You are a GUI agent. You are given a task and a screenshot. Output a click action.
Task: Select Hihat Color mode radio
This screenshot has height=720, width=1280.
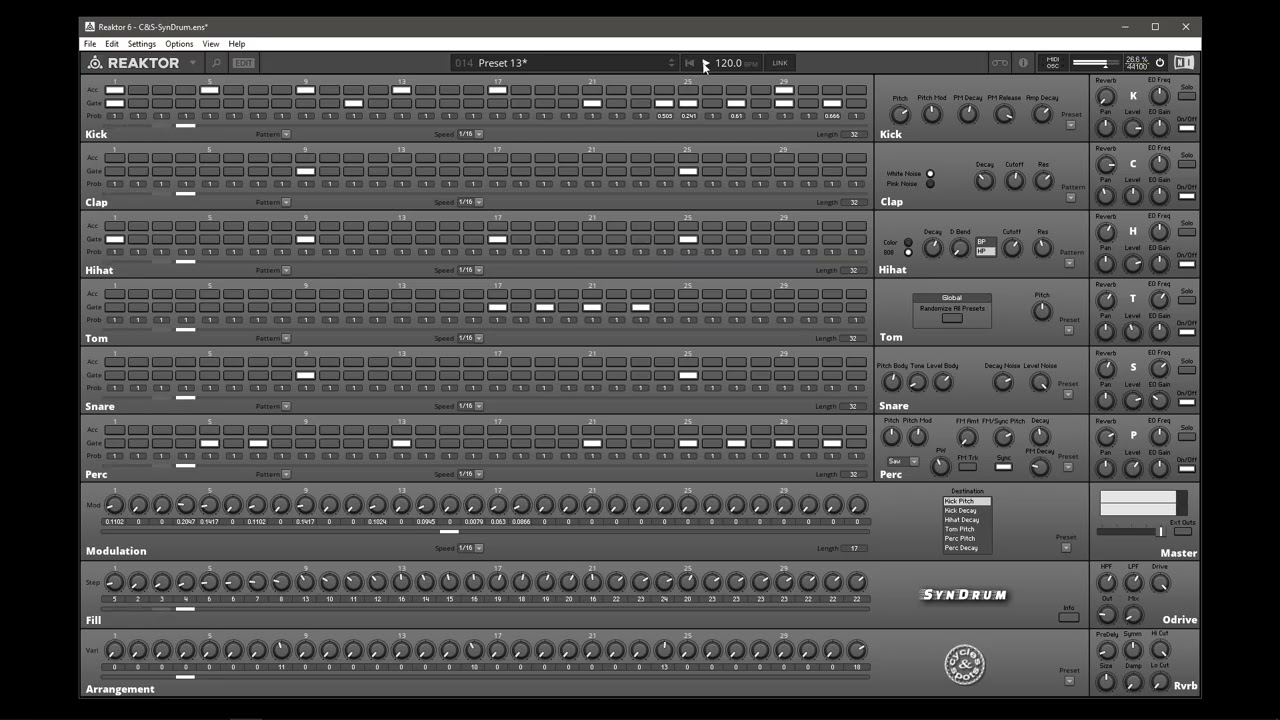point(908,242)
